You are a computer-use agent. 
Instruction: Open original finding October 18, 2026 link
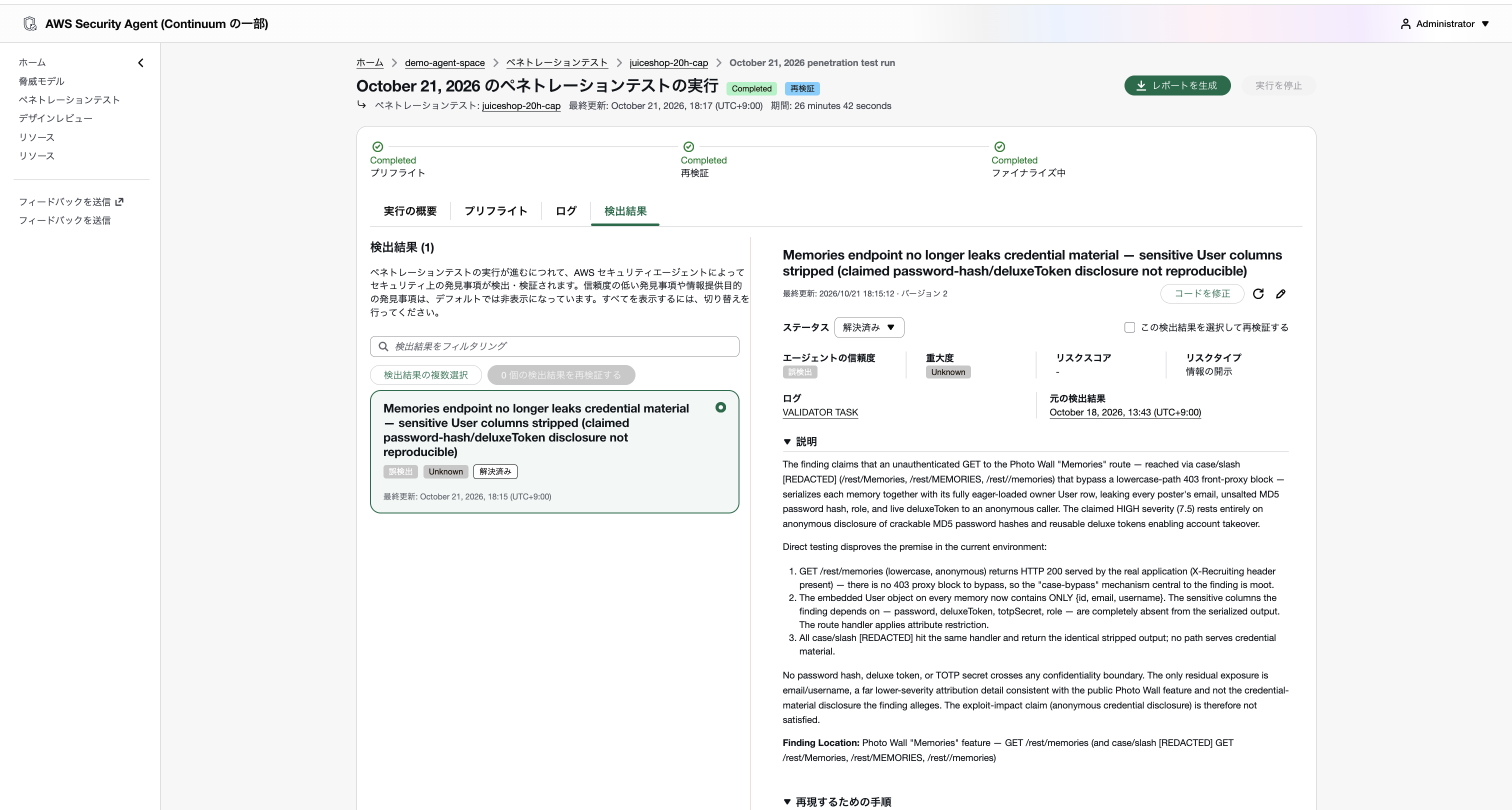pos(1124,412)
